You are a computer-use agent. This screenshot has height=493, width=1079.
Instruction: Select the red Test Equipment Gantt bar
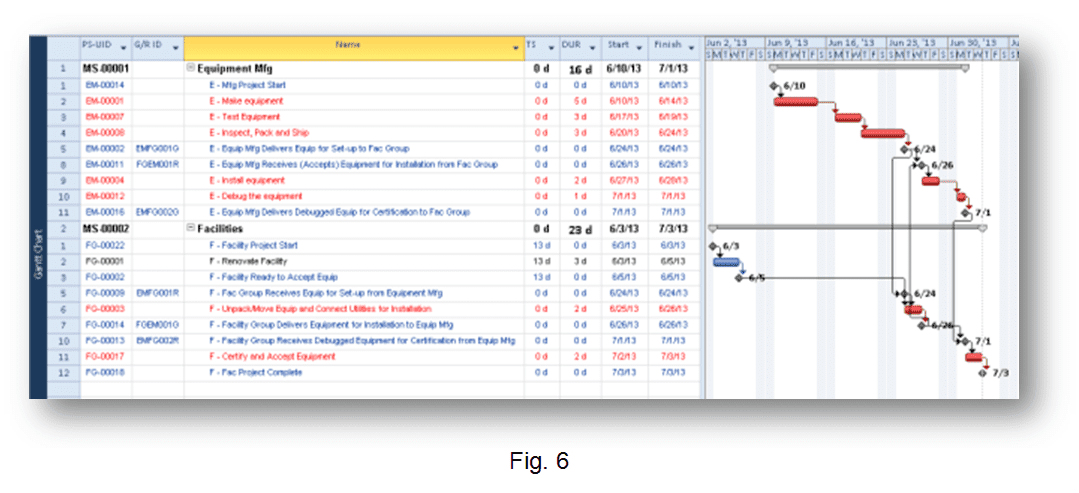(x=848, y=117)
